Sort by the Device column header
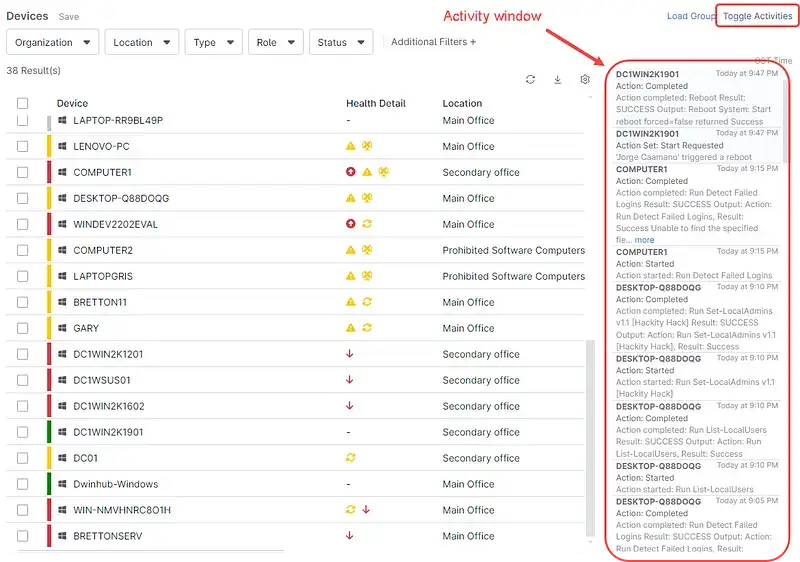800x562 pixels. [72, 104]
